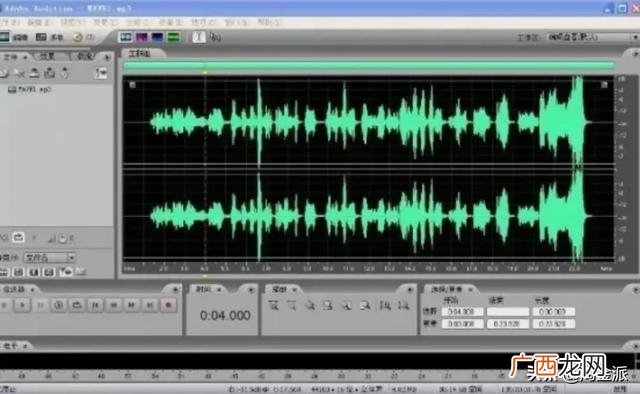Click the Loop Play button in transport
The width and height of the screenshot is (640, 394).
click(77, 305)
